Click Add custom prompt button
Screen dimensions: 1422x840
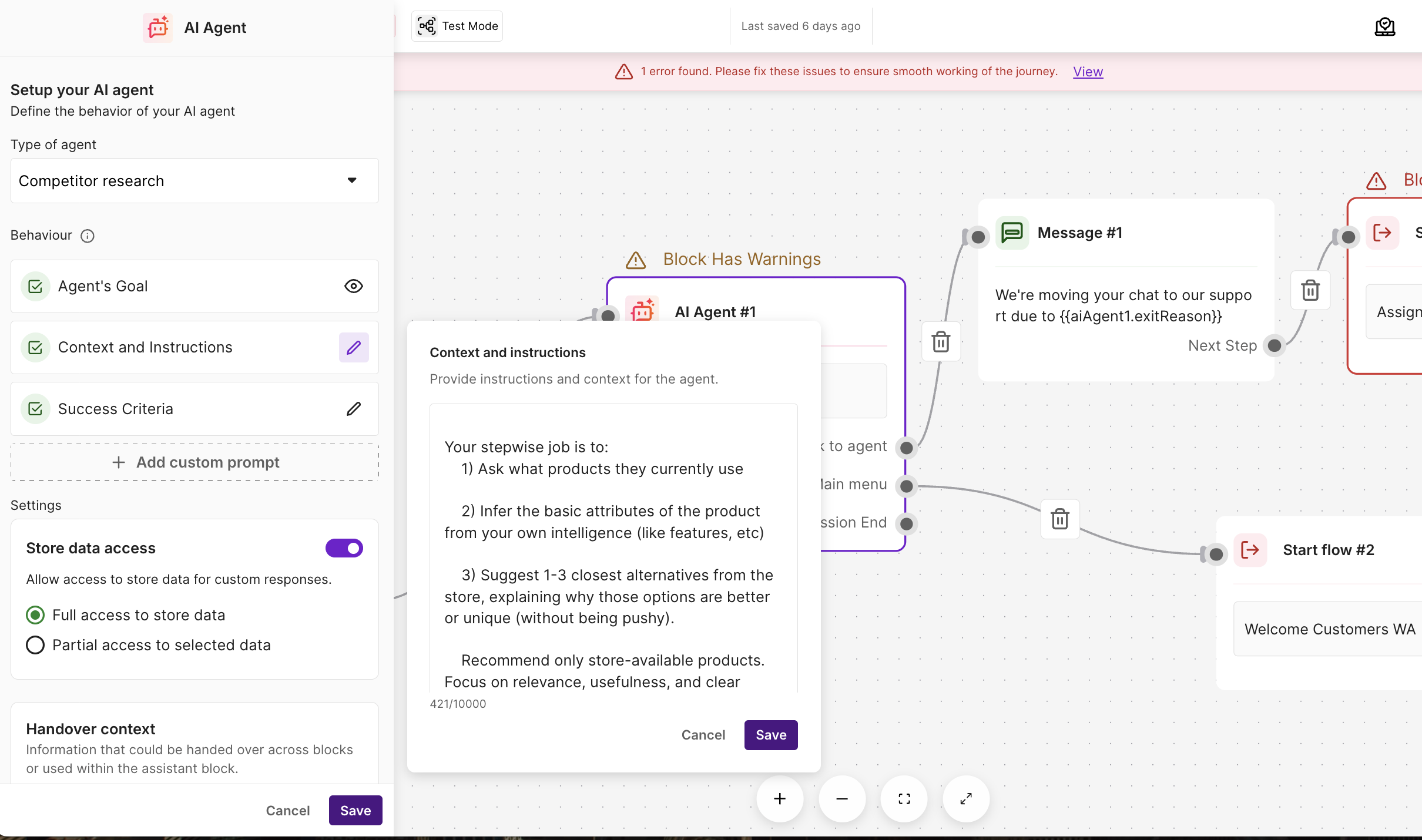click(194, 462)
